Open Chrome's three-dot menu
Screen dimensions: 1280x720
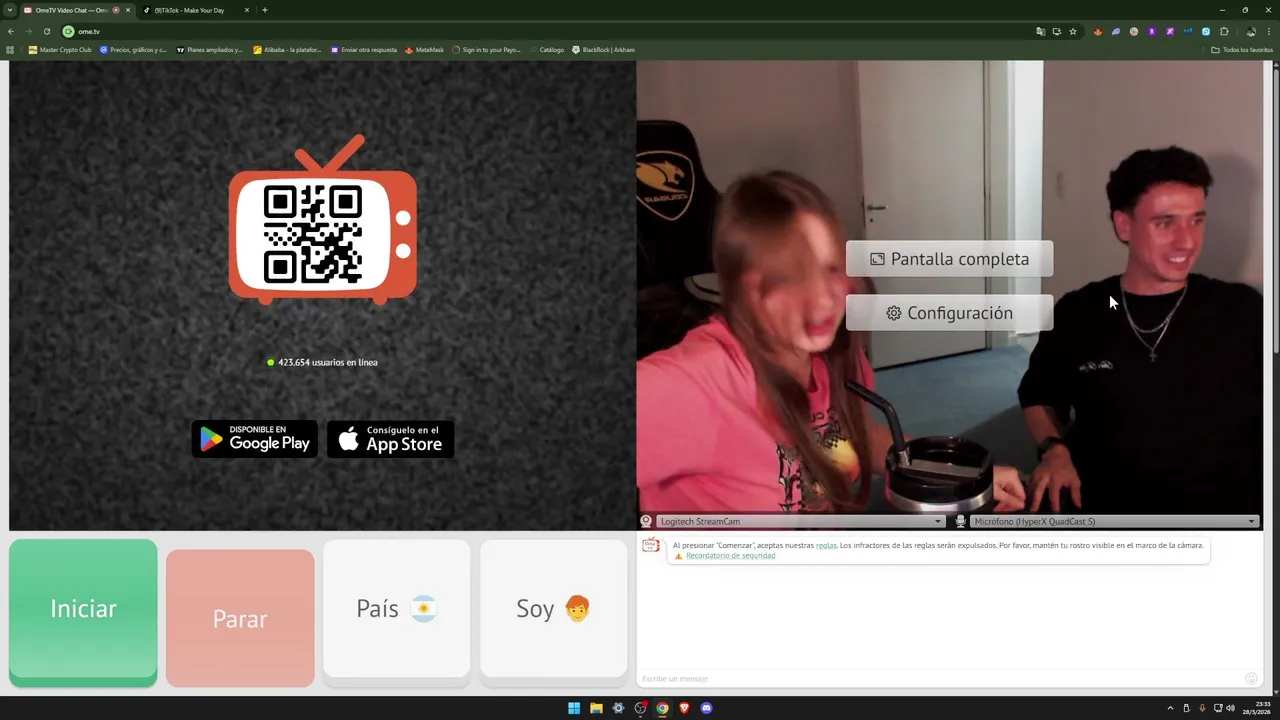tap(1269, 31)
